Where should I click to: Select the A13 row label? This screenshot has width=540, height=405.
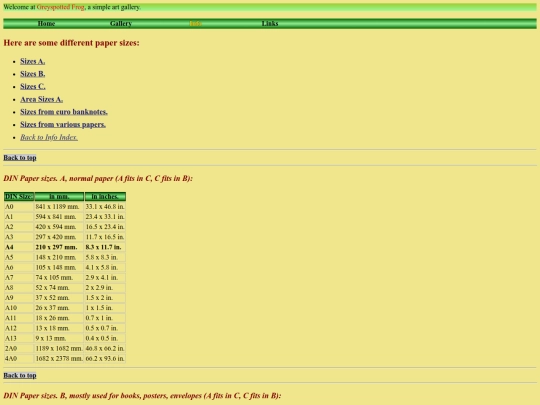(19, 338)
